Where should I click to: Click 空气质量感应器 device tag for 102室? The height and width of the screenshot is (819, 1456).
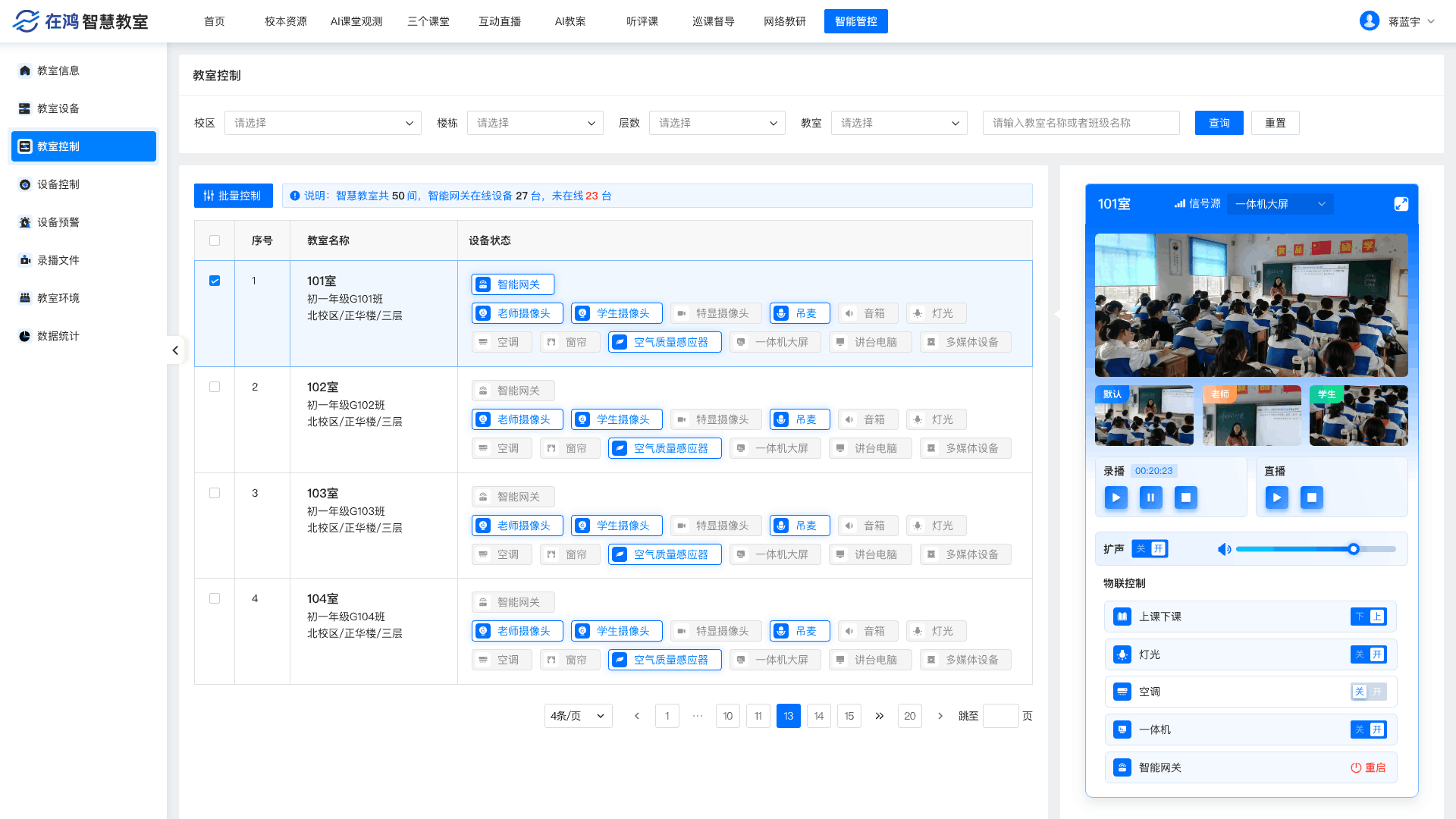(x=664, y=448)
